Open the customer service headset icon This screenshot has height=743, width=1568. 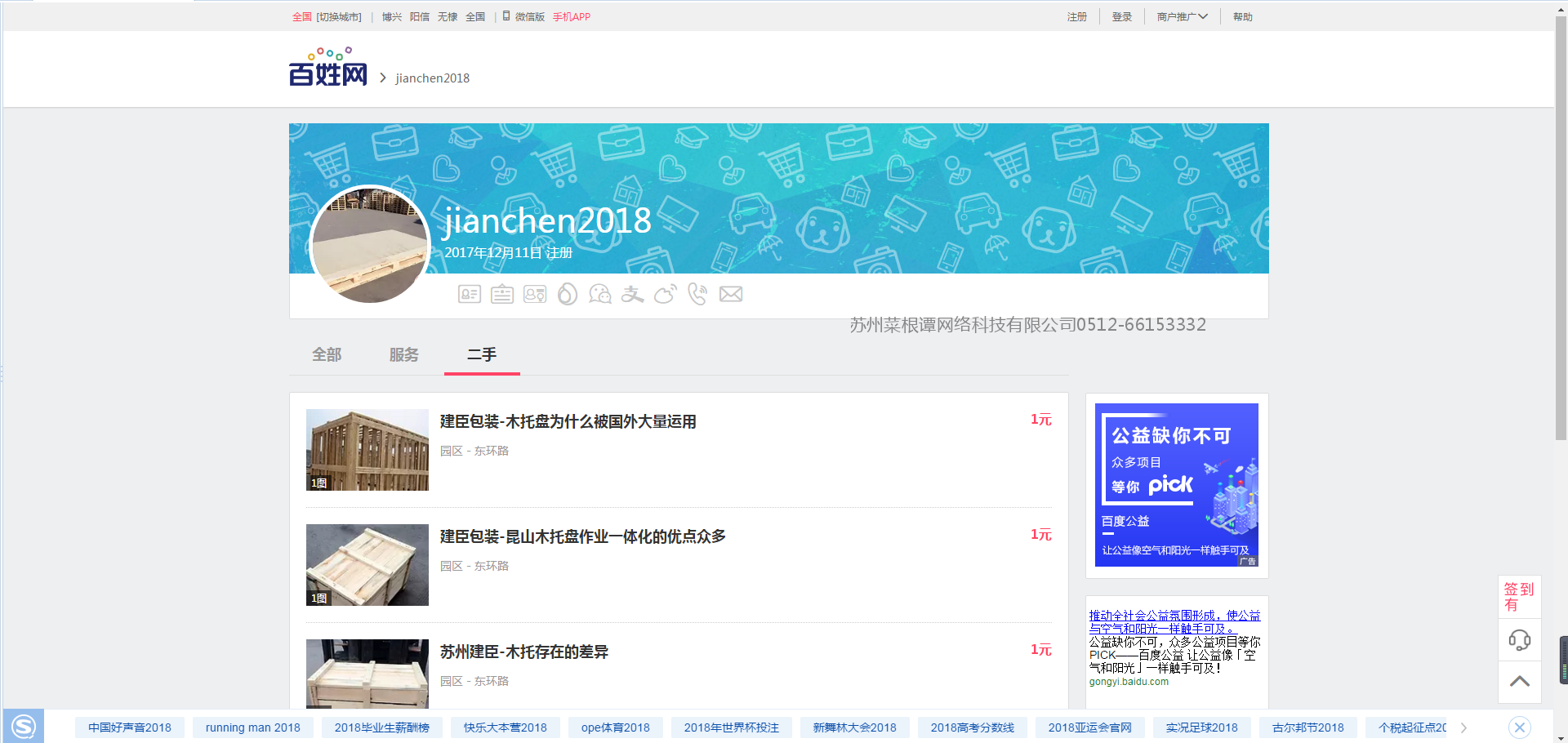(x=1519, y=640)
